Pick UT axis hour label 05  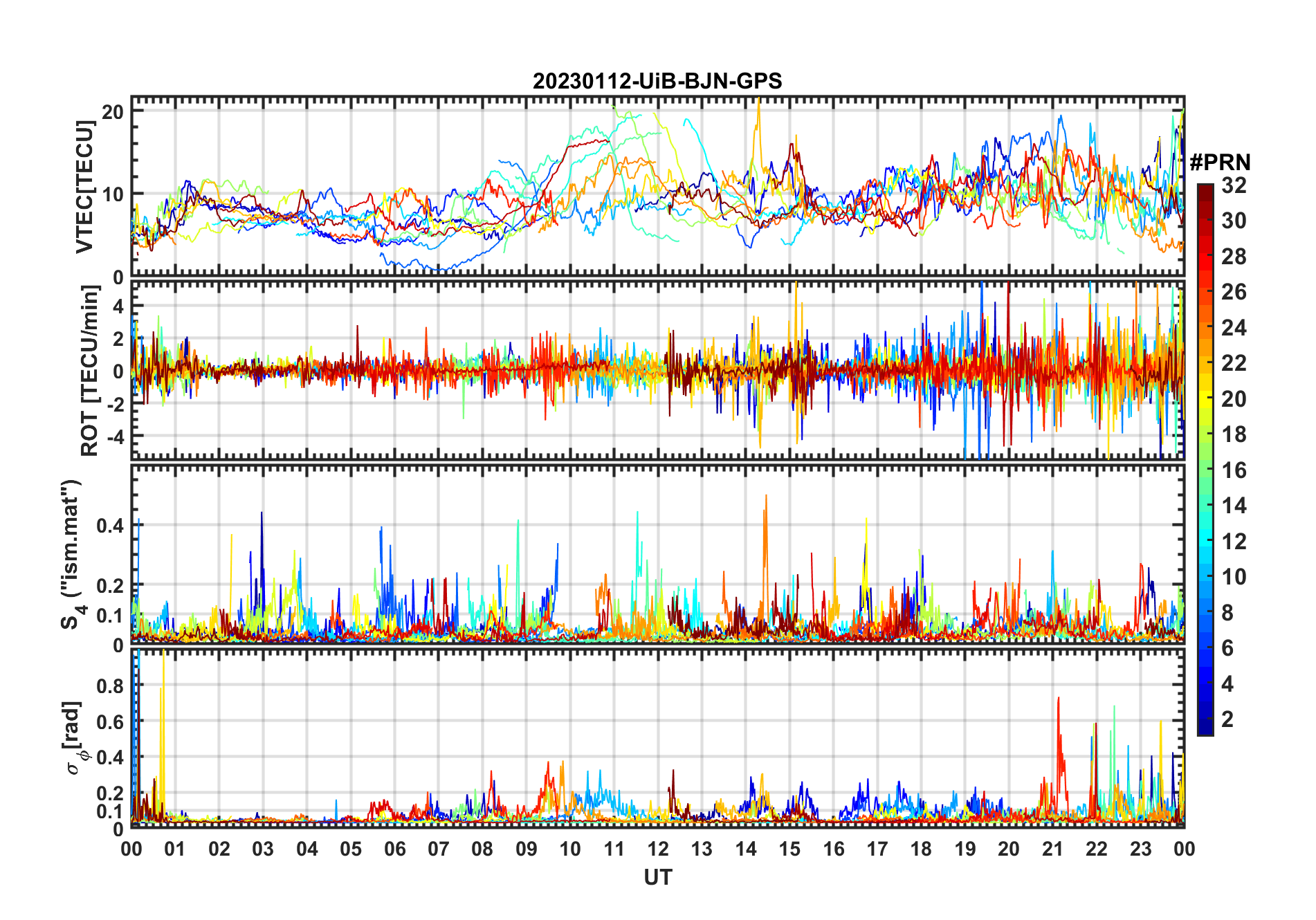[351, 849]
